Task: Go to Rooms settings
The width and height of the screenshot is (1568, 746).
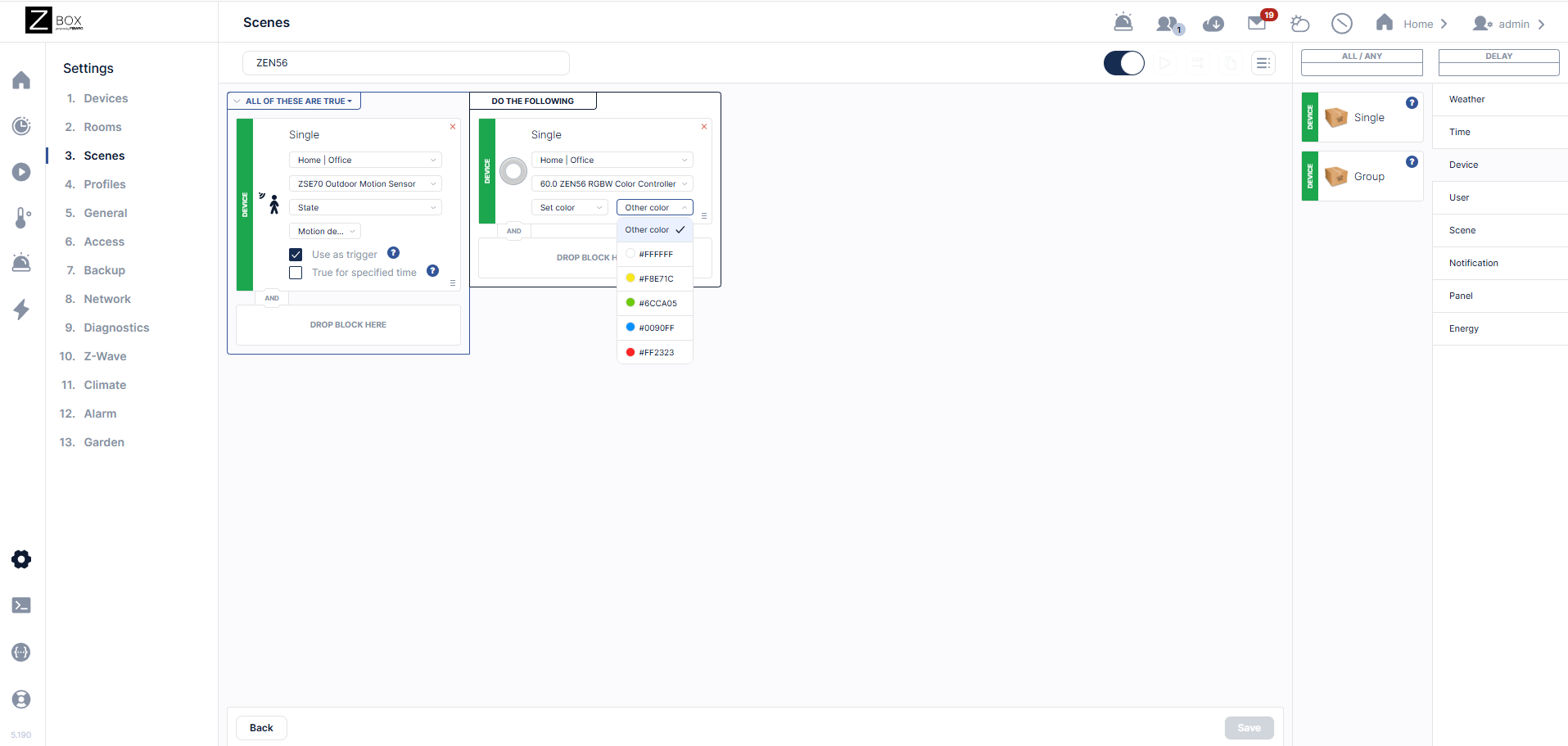Action: (102, 127)
